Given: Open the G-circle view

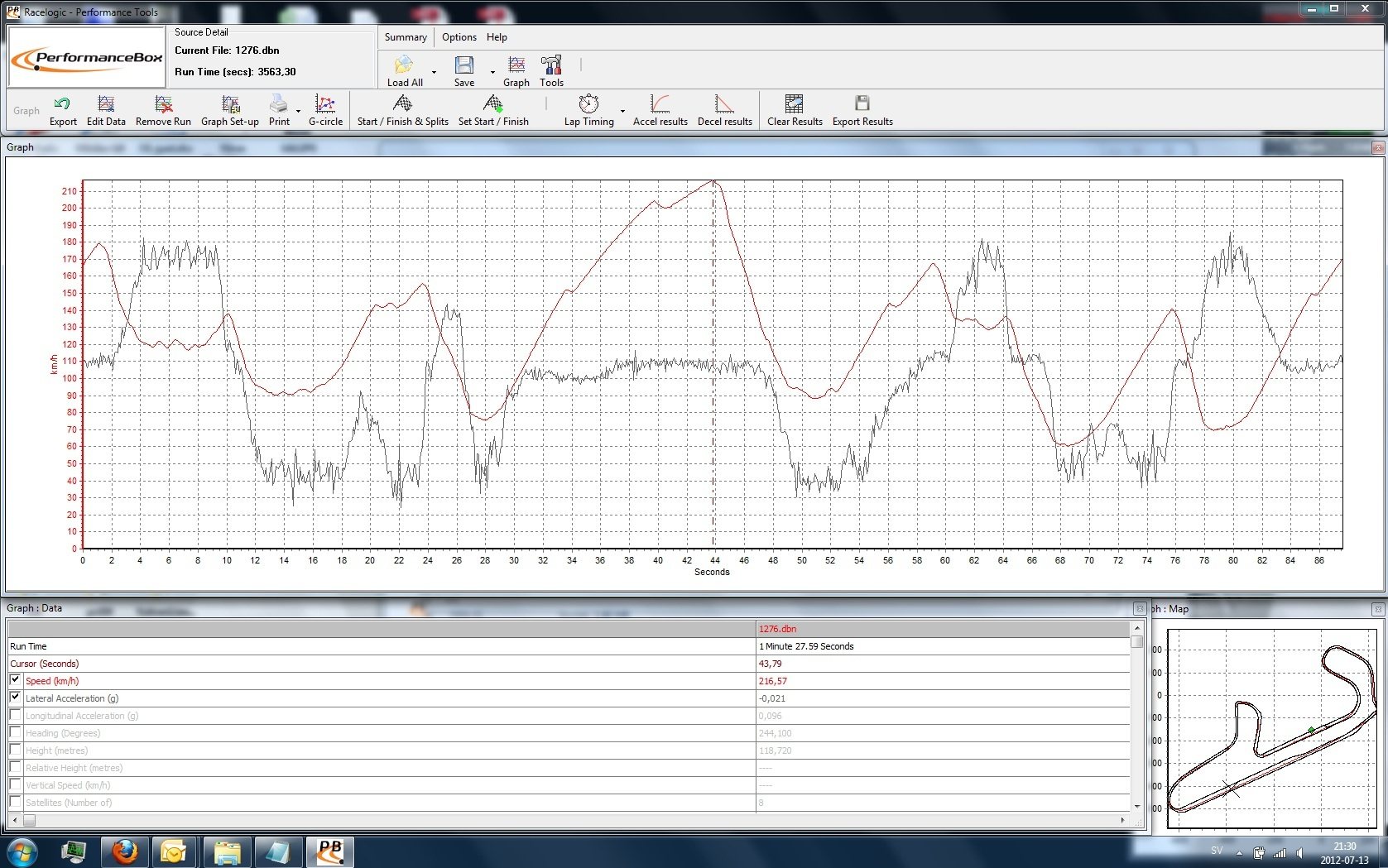Looking at the screenshot, I should click(x=325, y=111).
